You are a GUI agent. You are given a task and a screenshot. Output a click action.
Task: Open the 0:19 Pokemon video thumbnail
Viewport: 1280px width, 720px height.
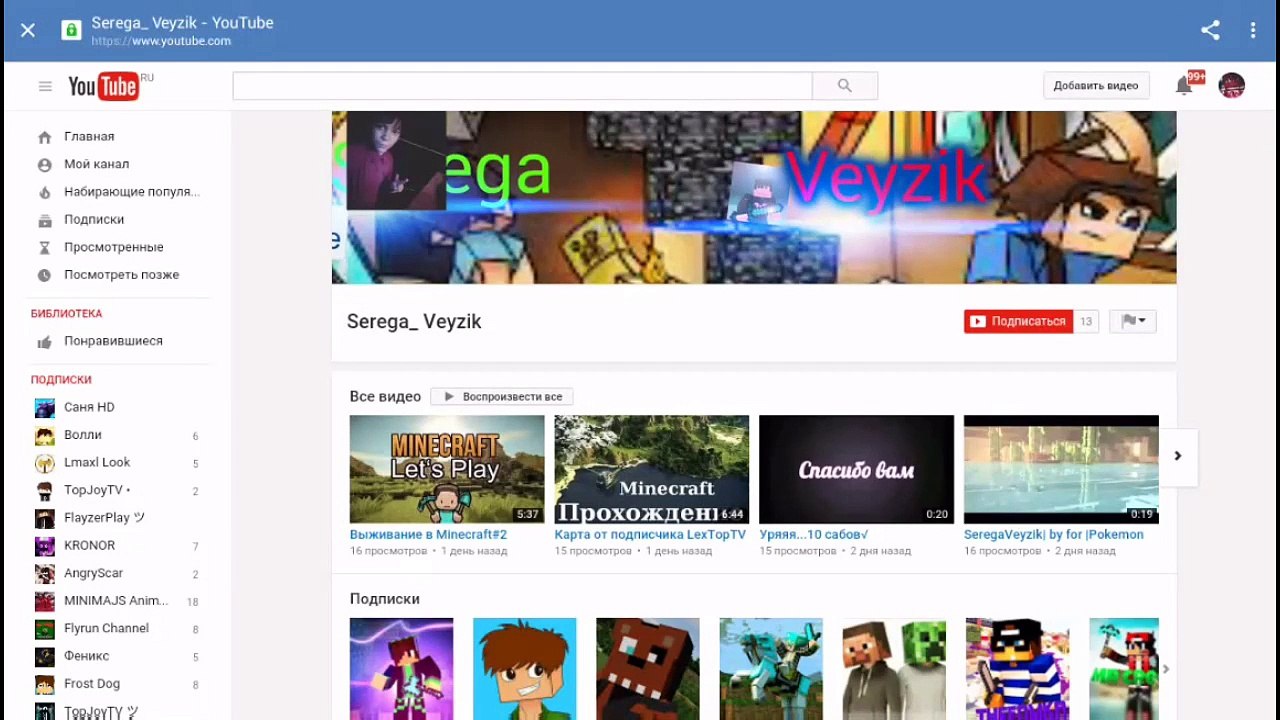click(x=1061, y=469)
